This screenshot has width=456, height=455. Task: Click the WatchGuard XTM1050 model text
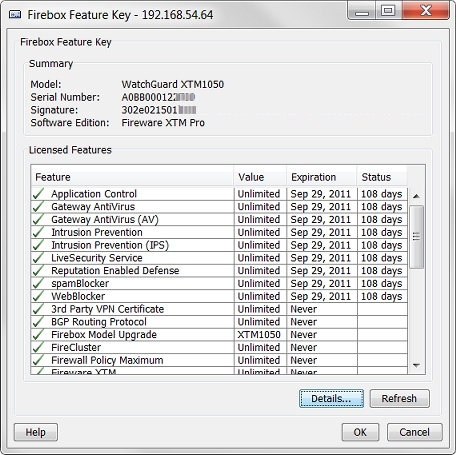[173, 84]
